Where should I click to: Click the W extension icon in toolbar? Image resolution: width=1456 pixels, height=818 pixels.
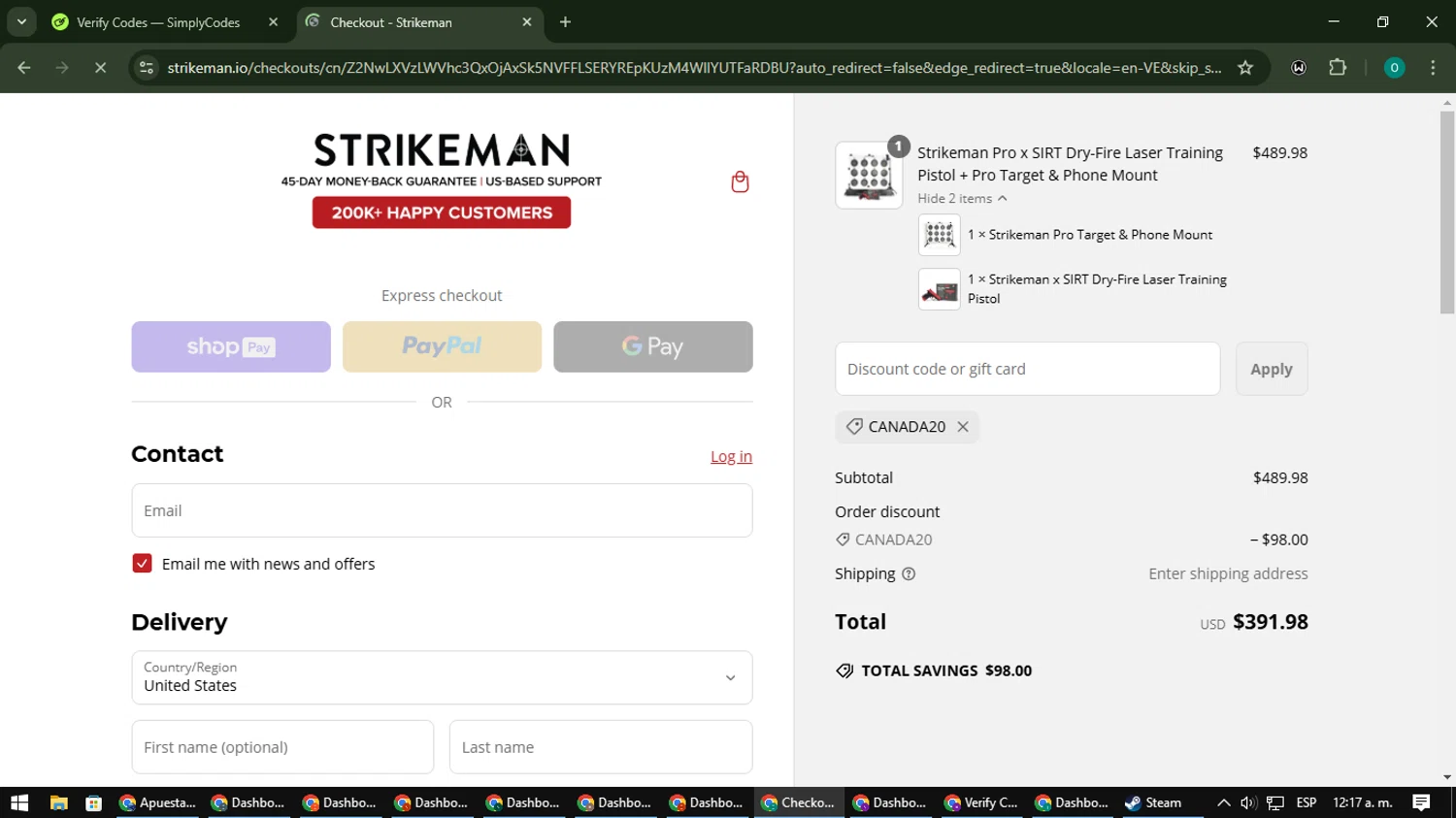click(x=1299, y=68)
